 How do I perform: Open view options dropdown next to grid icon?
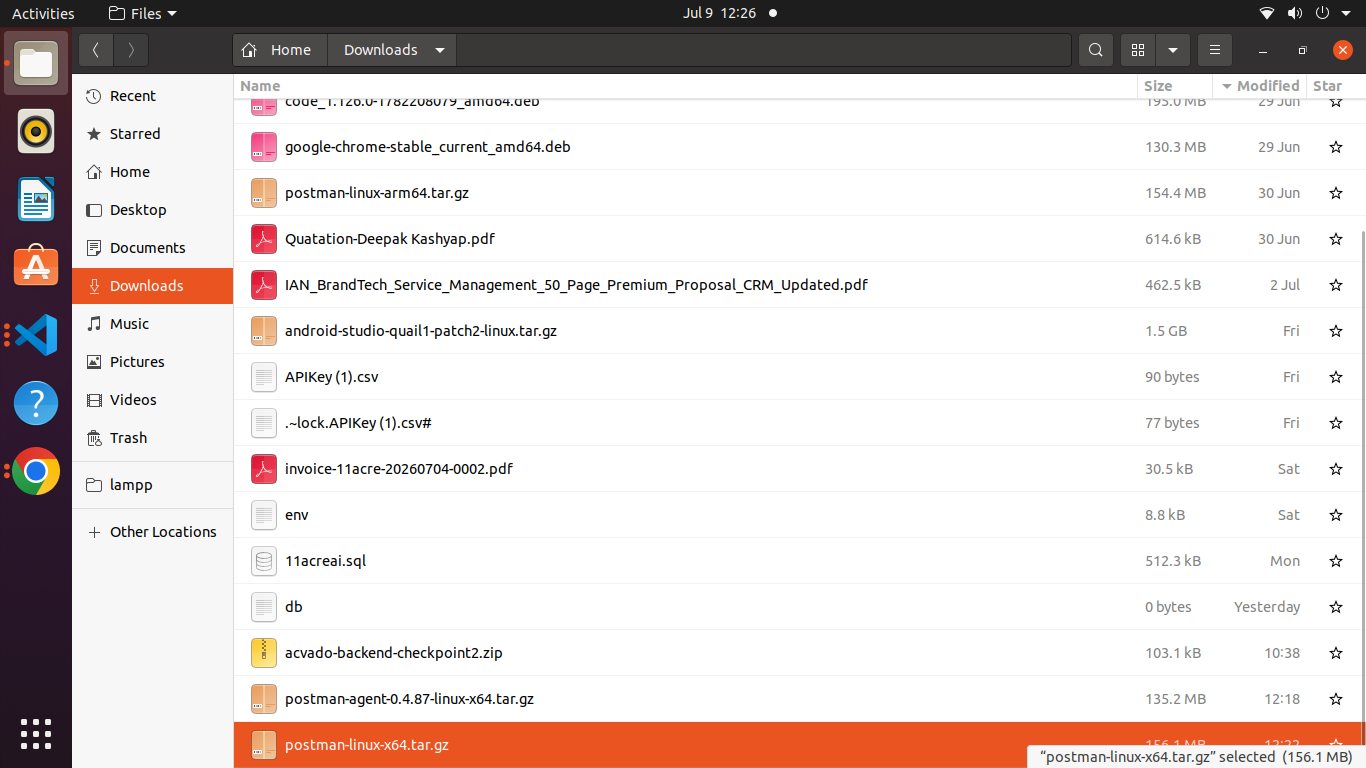click(1172, 50)
